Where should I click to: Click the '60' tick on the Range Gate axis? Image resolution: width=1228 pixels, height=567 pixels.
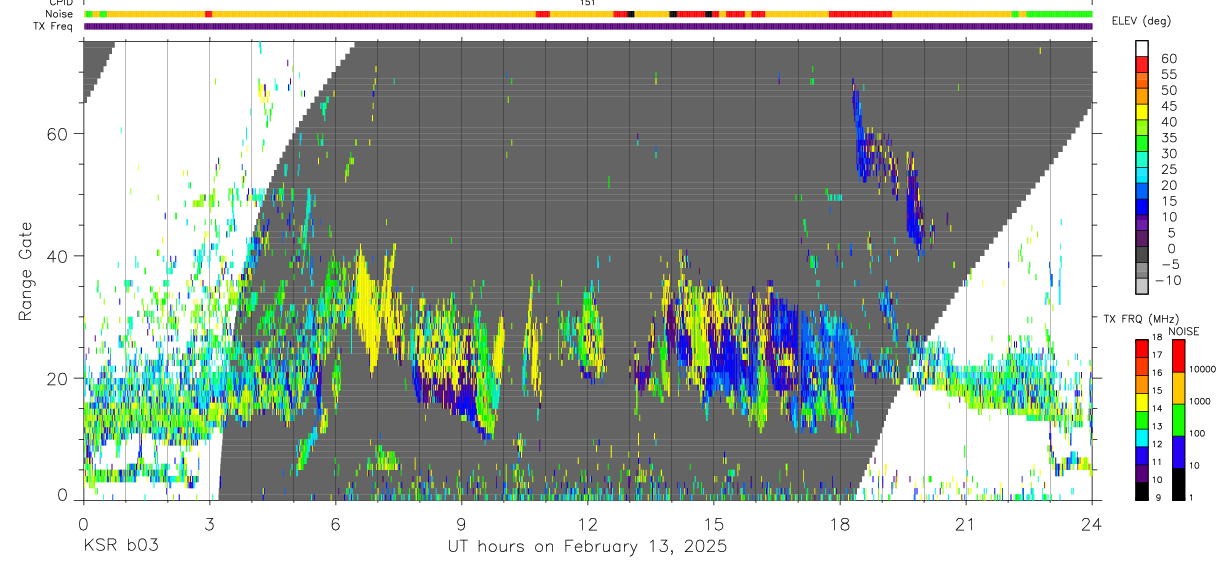point(57,133)
